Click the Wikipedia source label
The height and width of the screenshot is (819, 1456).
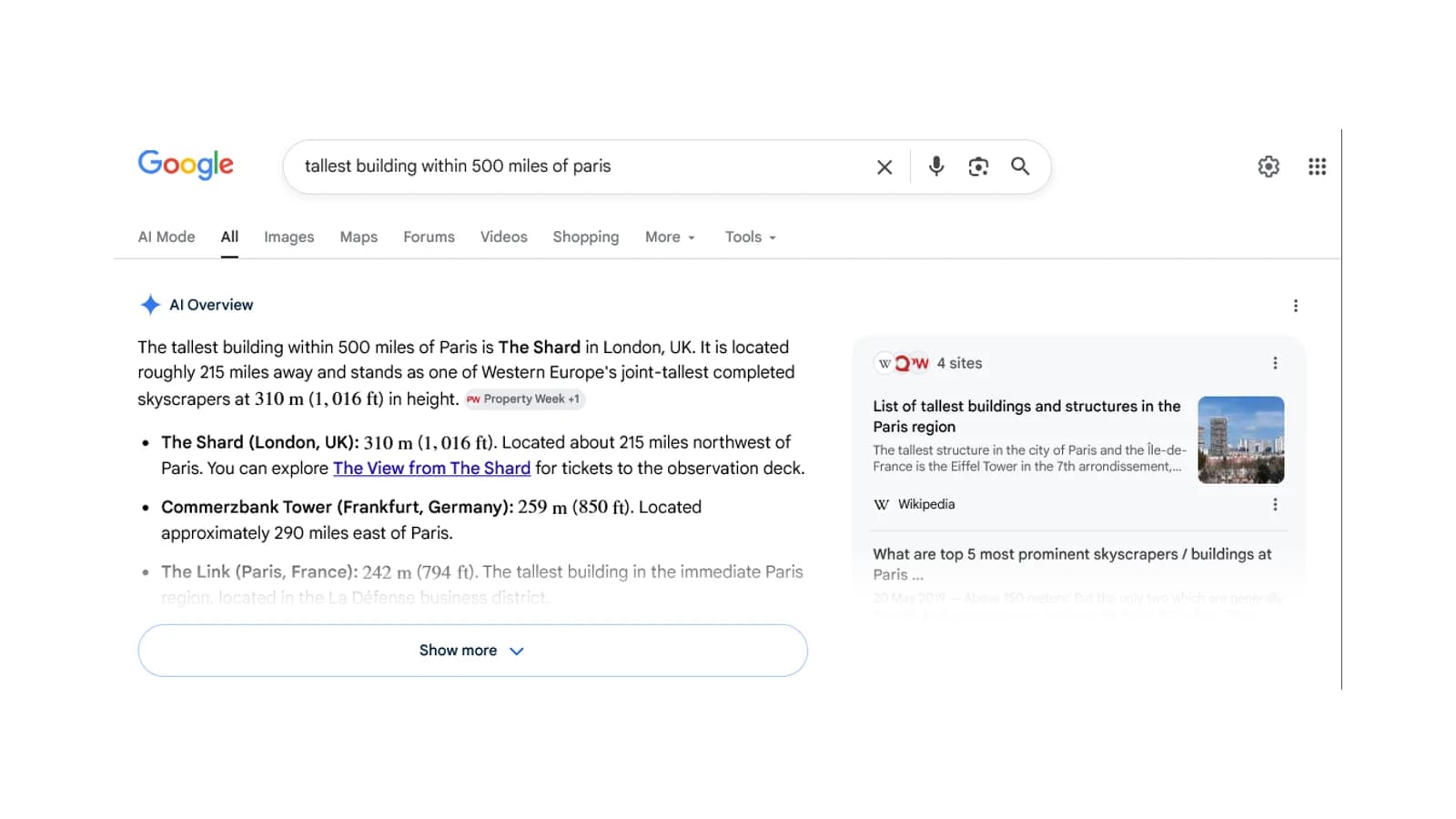[926, 504]
